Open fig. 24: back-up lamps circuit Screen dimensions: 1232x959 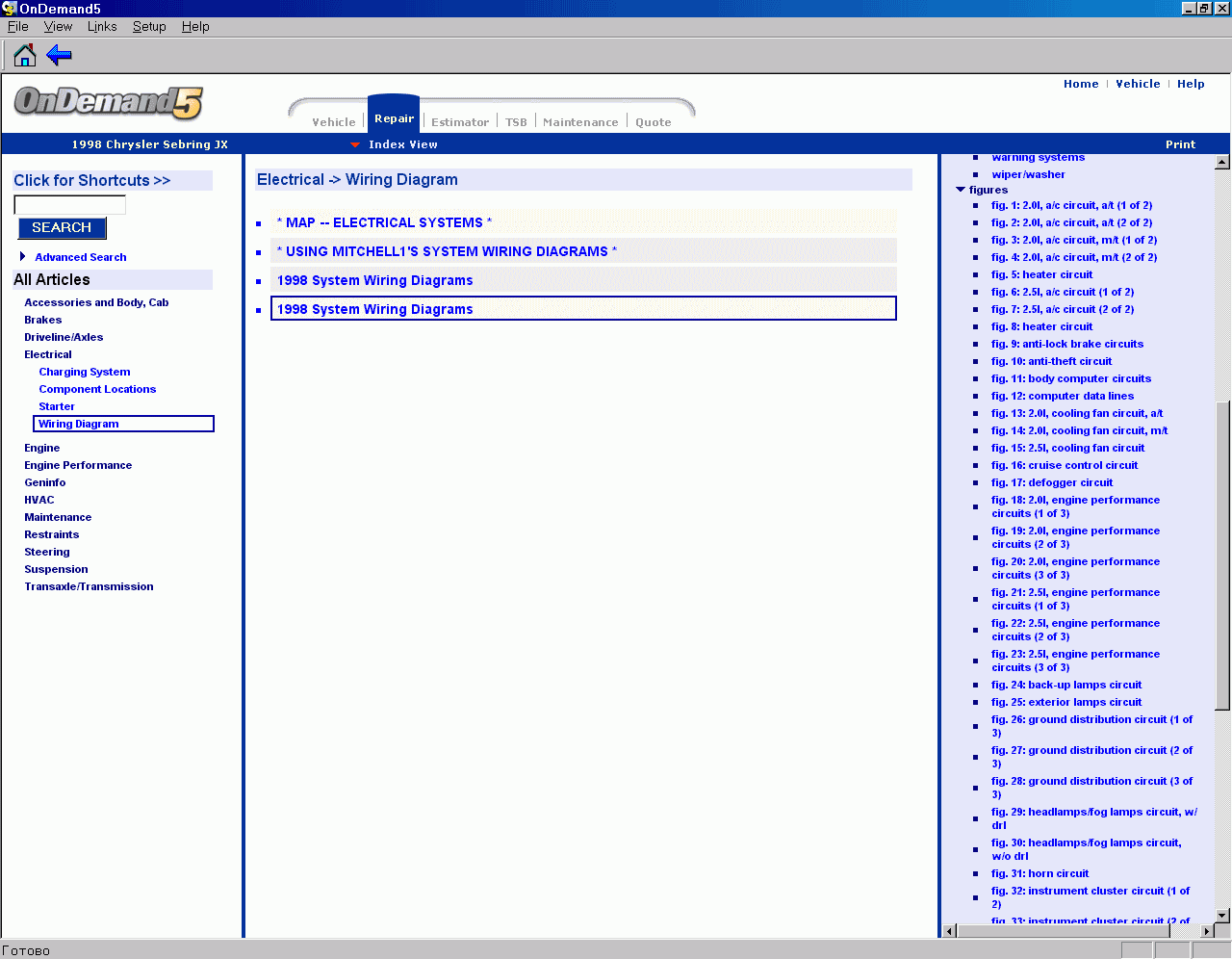(1066, 685)
